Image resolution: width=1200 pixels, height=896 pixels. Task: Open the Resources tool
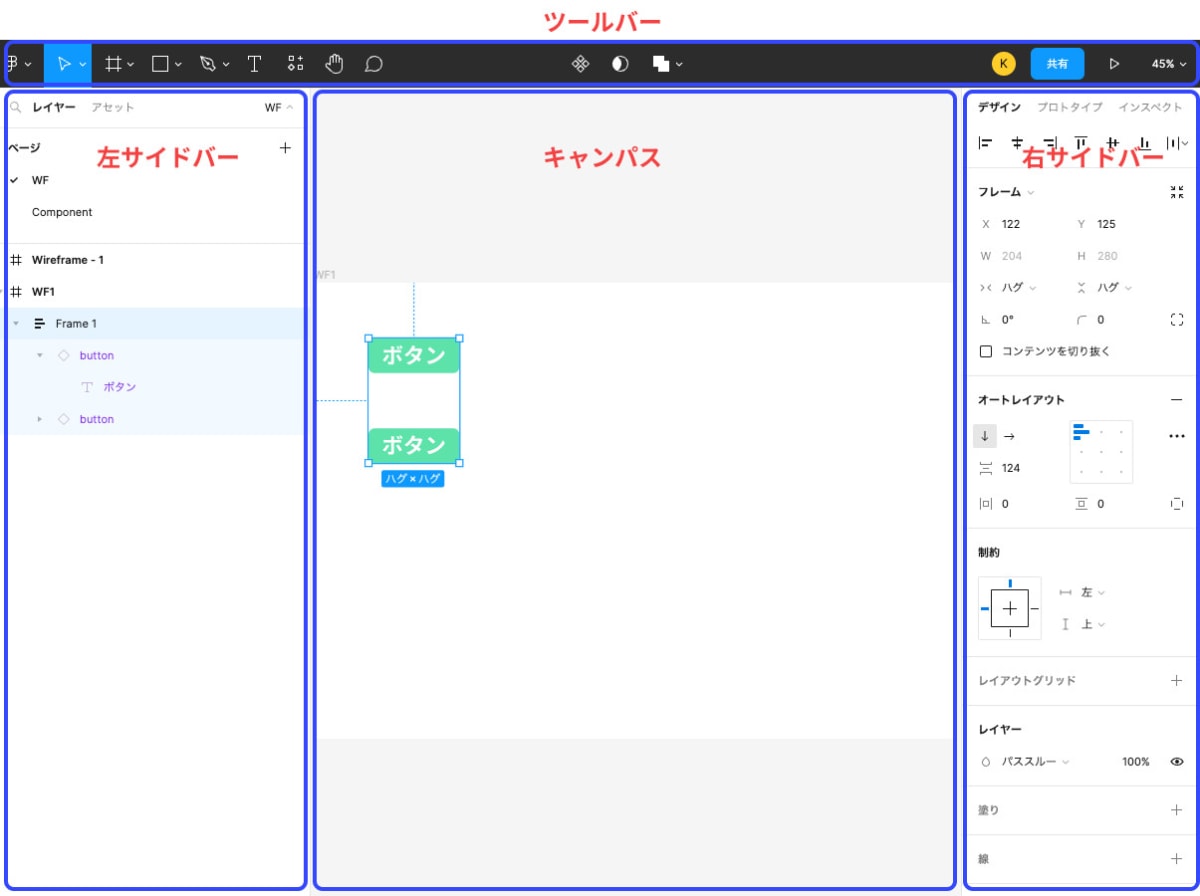[x=295, y=63]
